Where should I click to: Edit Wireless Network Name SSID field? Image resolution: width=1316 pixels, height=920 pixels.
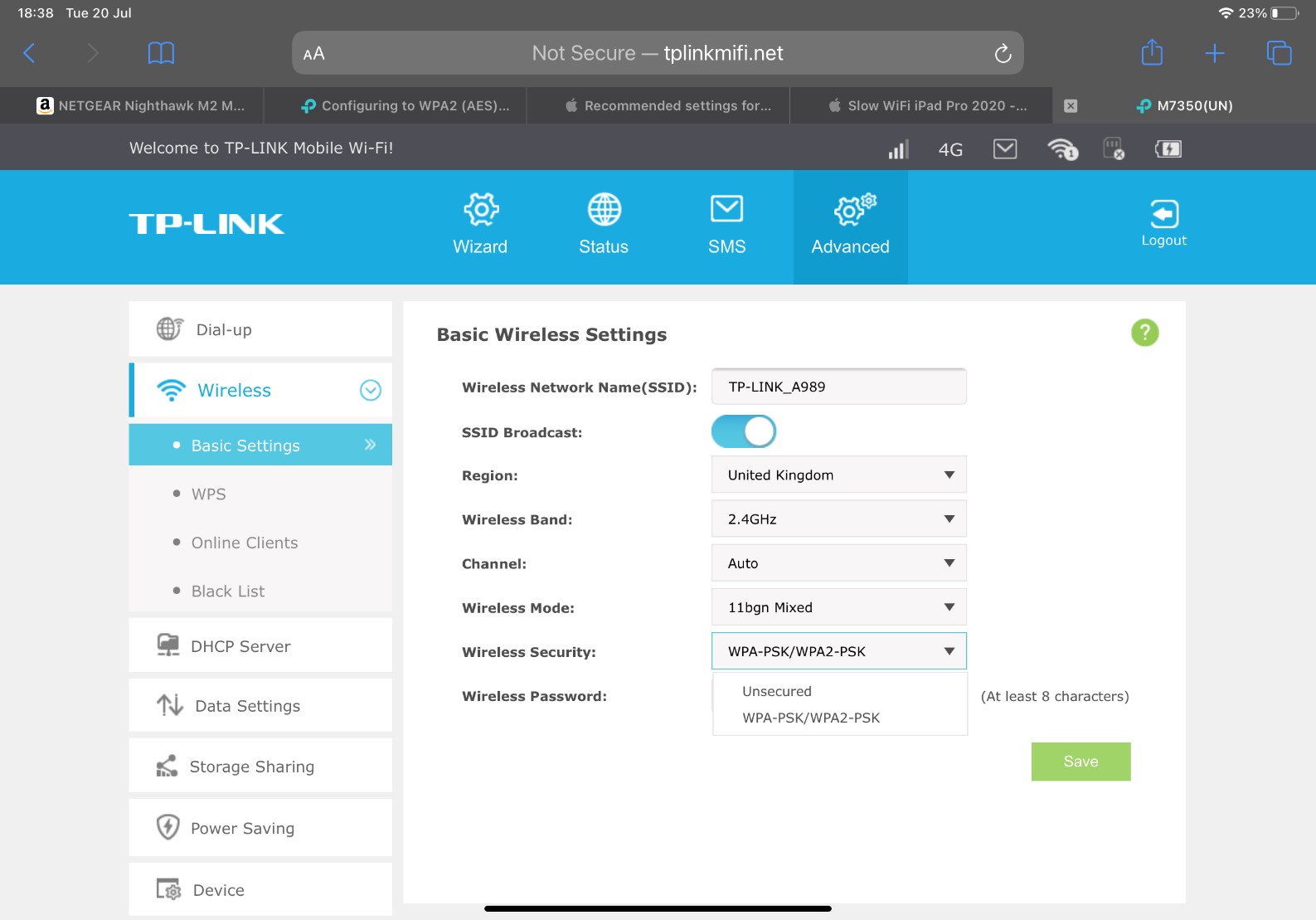pos(839,387)
